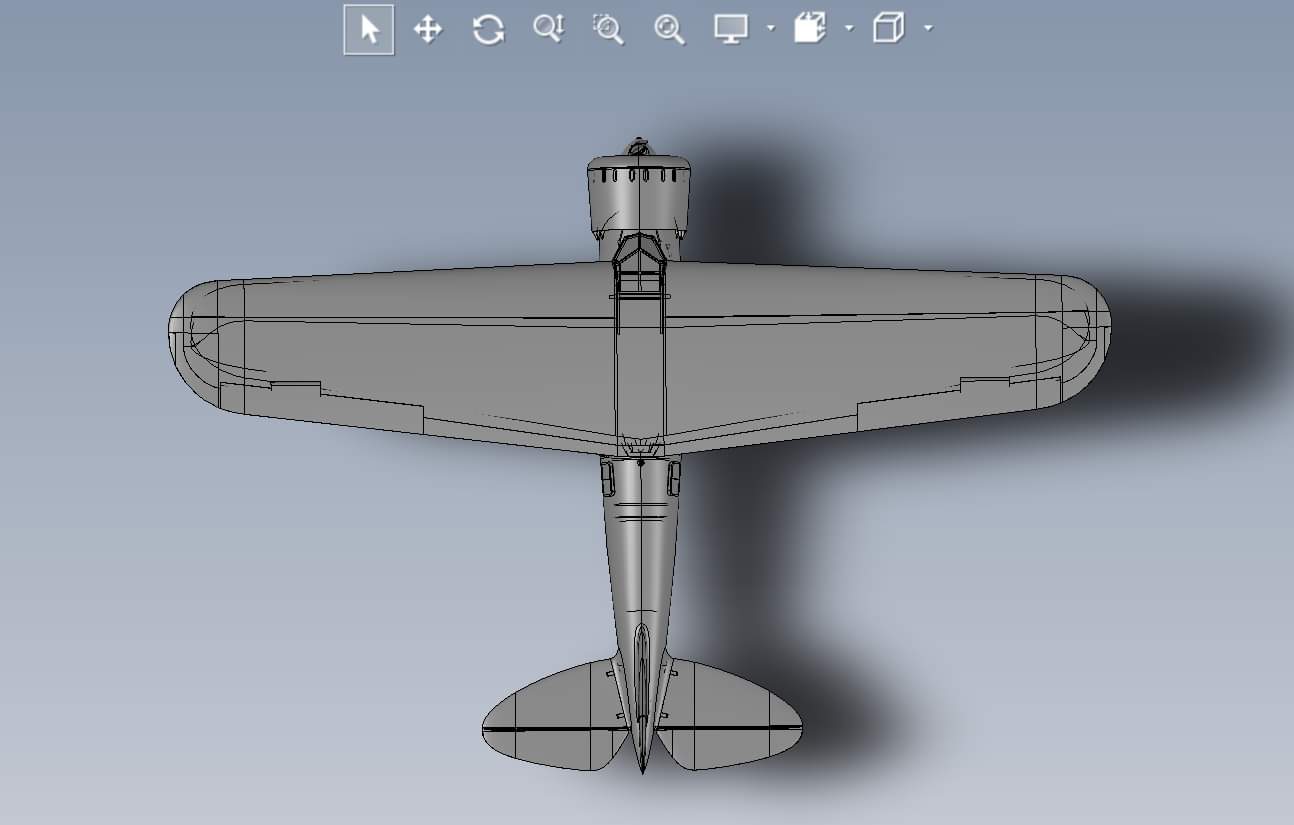The height and width of the screenshot is (825, 1294).
Task: Expand the view orientation dropdown arrow
Action: (x=849, y=28)
